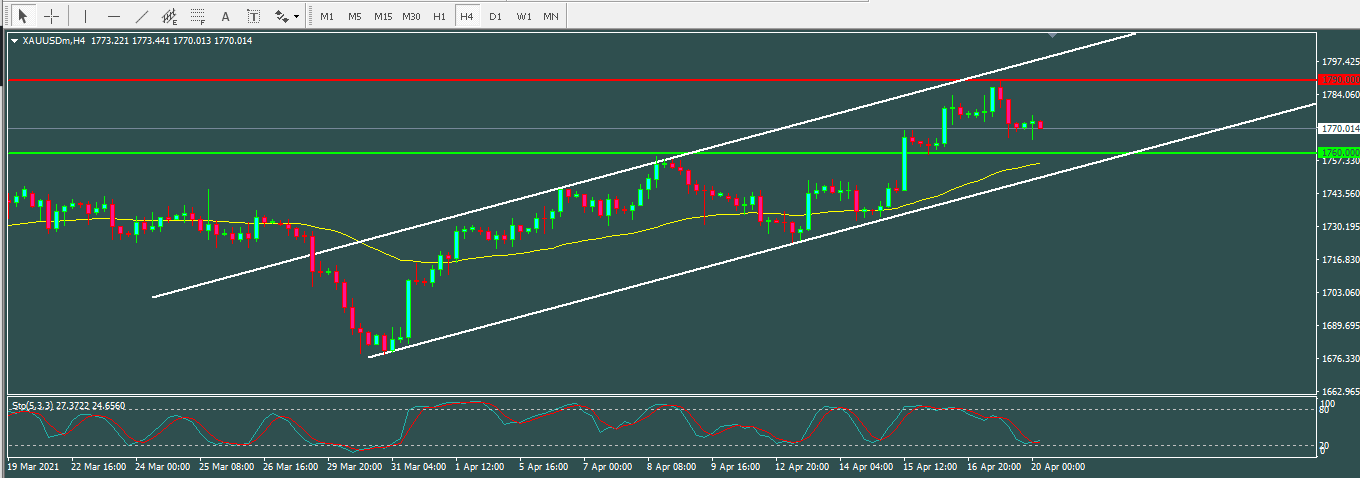Expand the XAUUSDm,H4 chart title arrow
This screenshot has height=478, width=1360.
pyautogui.click(x=14, y=41)
